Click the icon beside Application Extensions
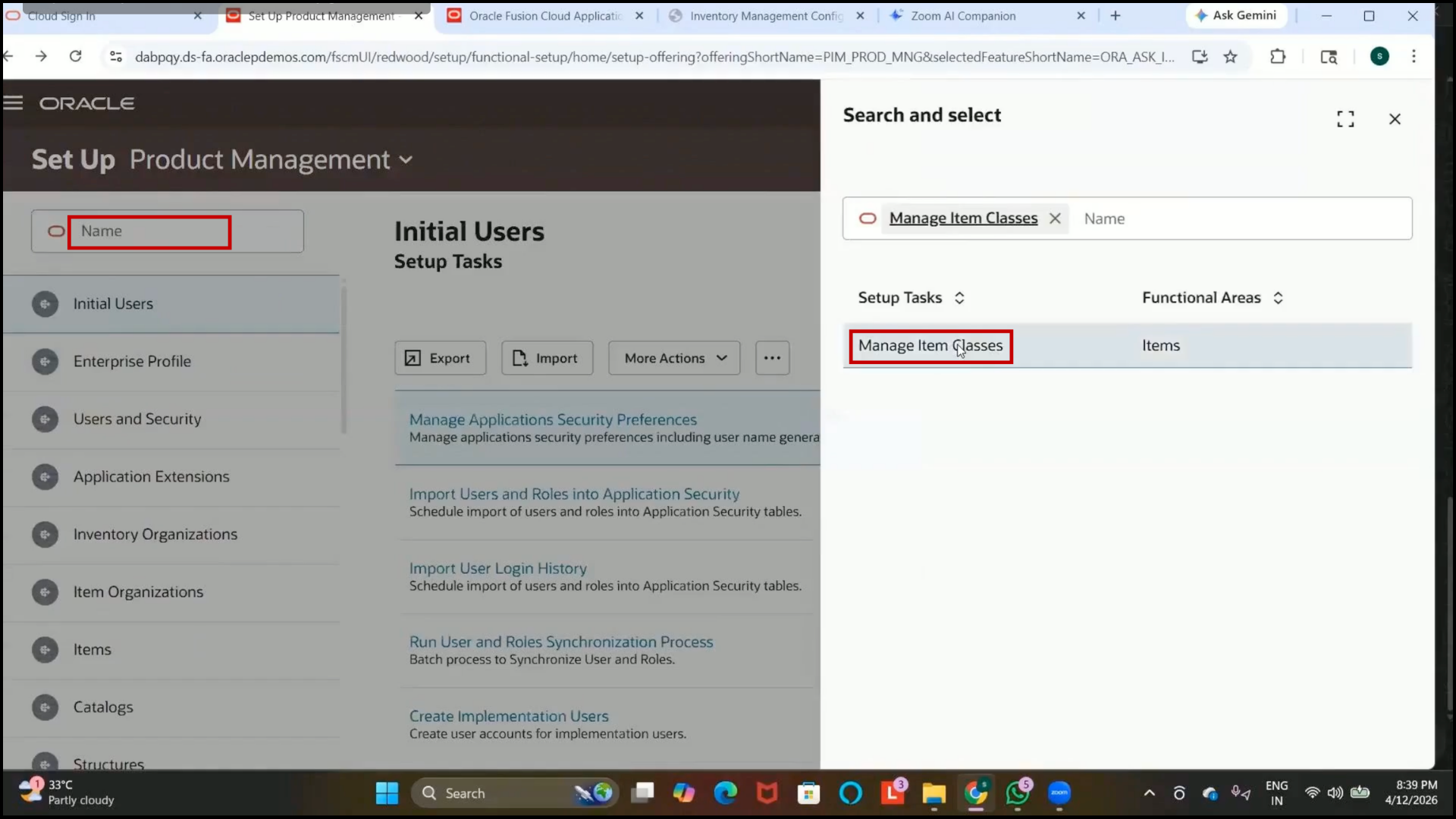 45,477
